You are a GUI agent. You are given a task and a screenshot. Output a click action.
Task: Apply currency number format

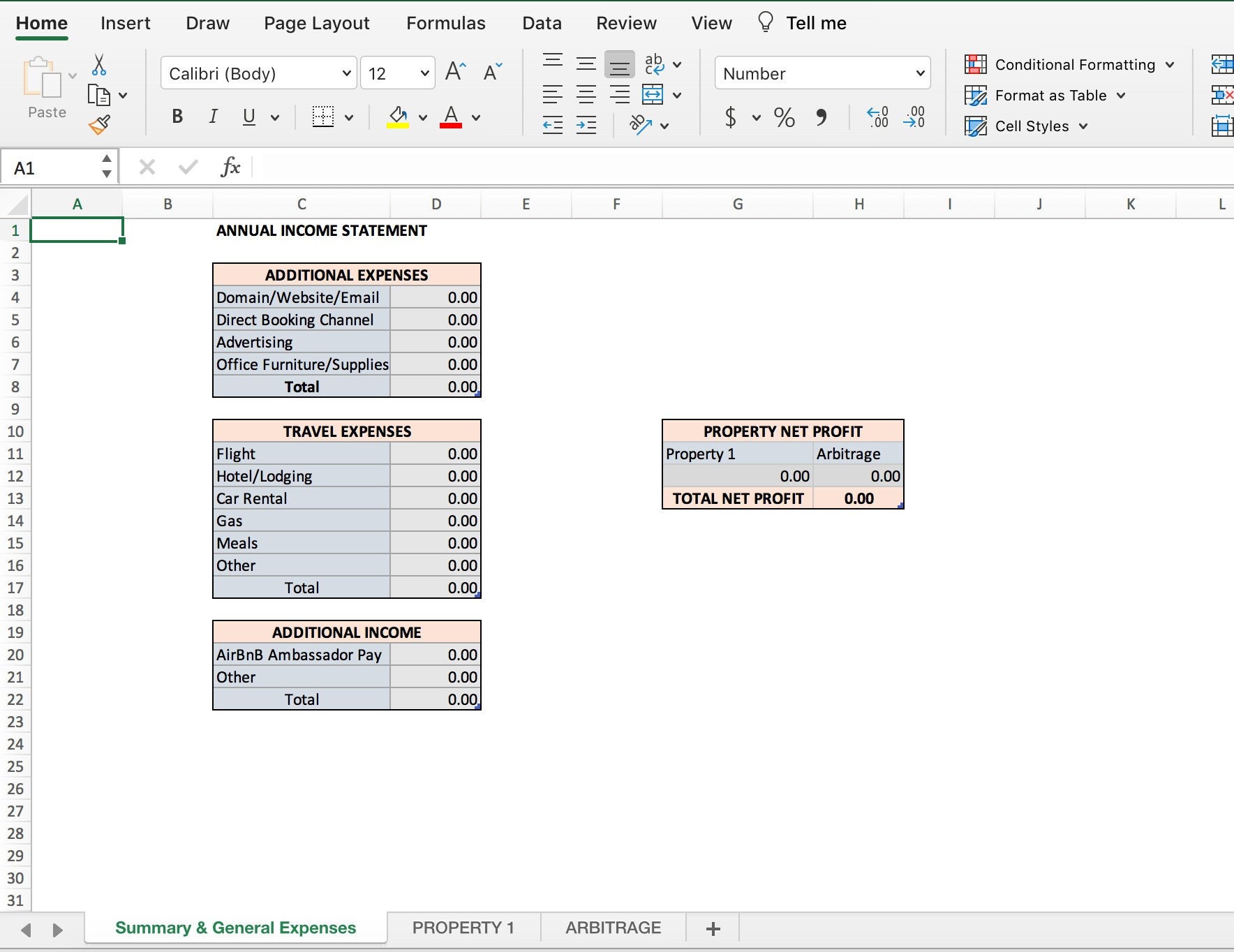(x=731, y=117)
